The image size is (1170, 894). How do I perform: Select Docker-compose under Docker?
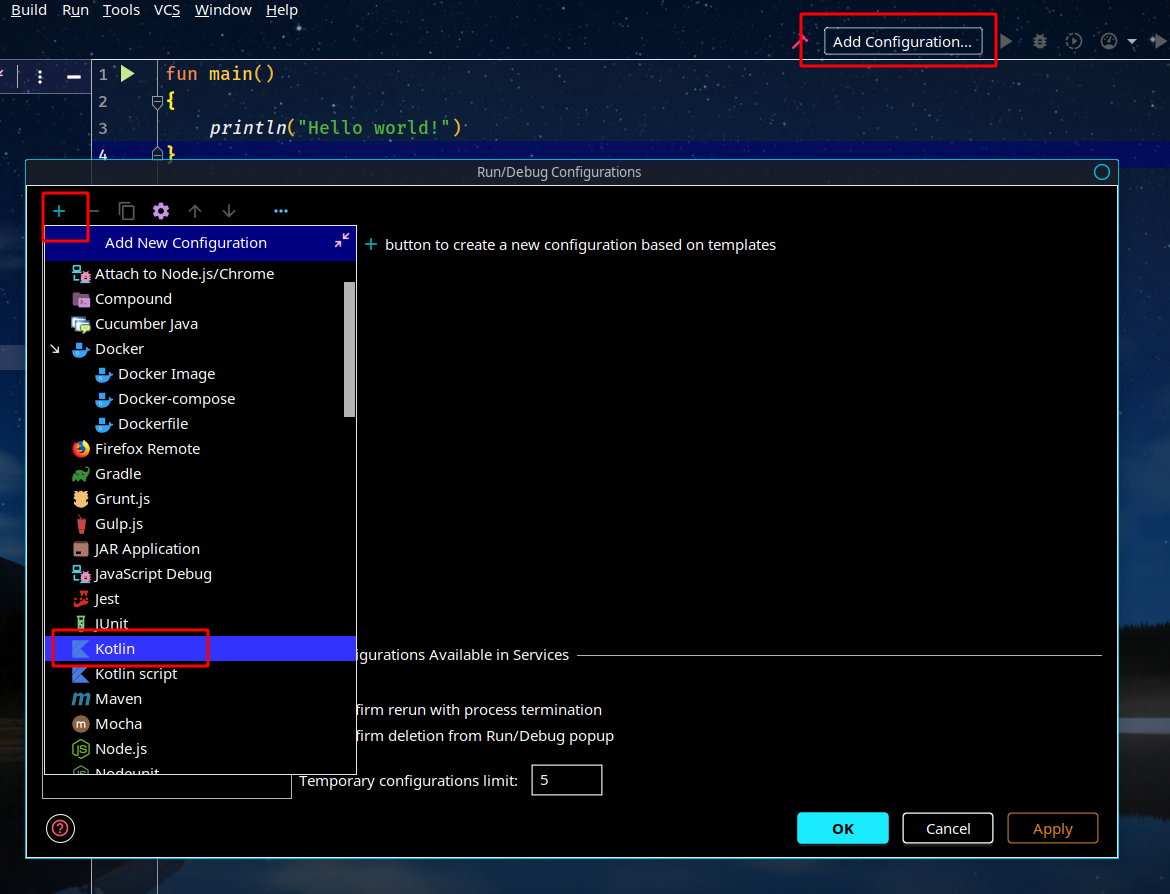click(x=200, y=398)
